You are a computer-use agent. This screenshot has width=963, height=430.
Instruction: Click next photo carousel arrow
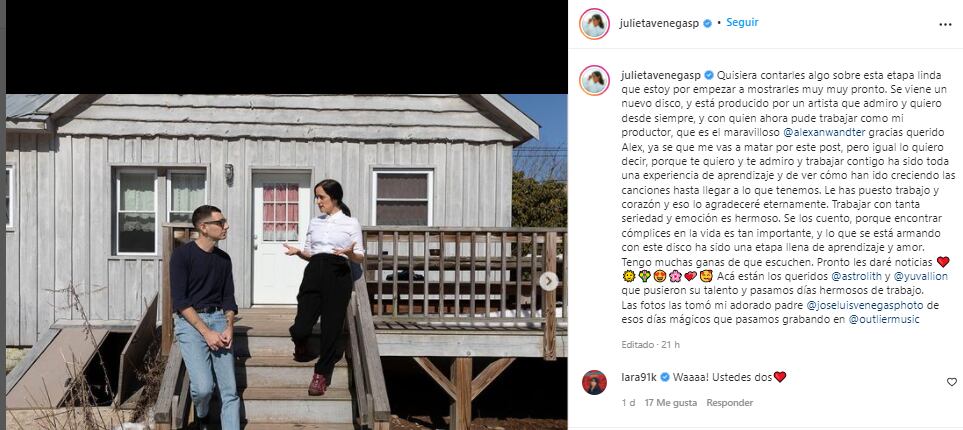[x=548, y=281]
